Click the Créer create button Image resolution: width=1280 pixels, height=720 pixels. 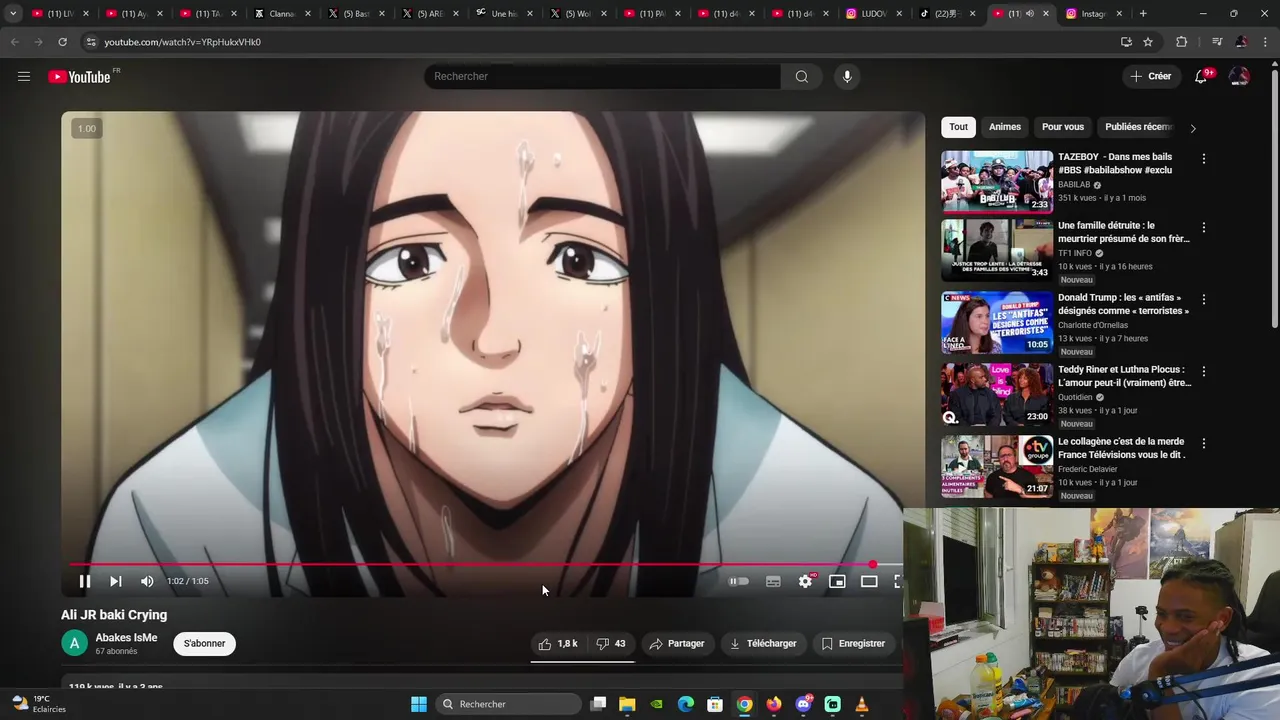(x=1150, y=76)
